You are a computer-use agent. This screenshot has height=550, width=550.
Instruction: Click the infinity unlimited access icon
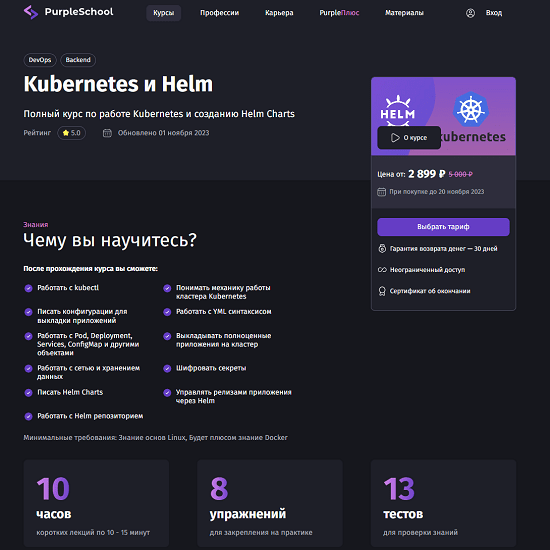[382, 270]
